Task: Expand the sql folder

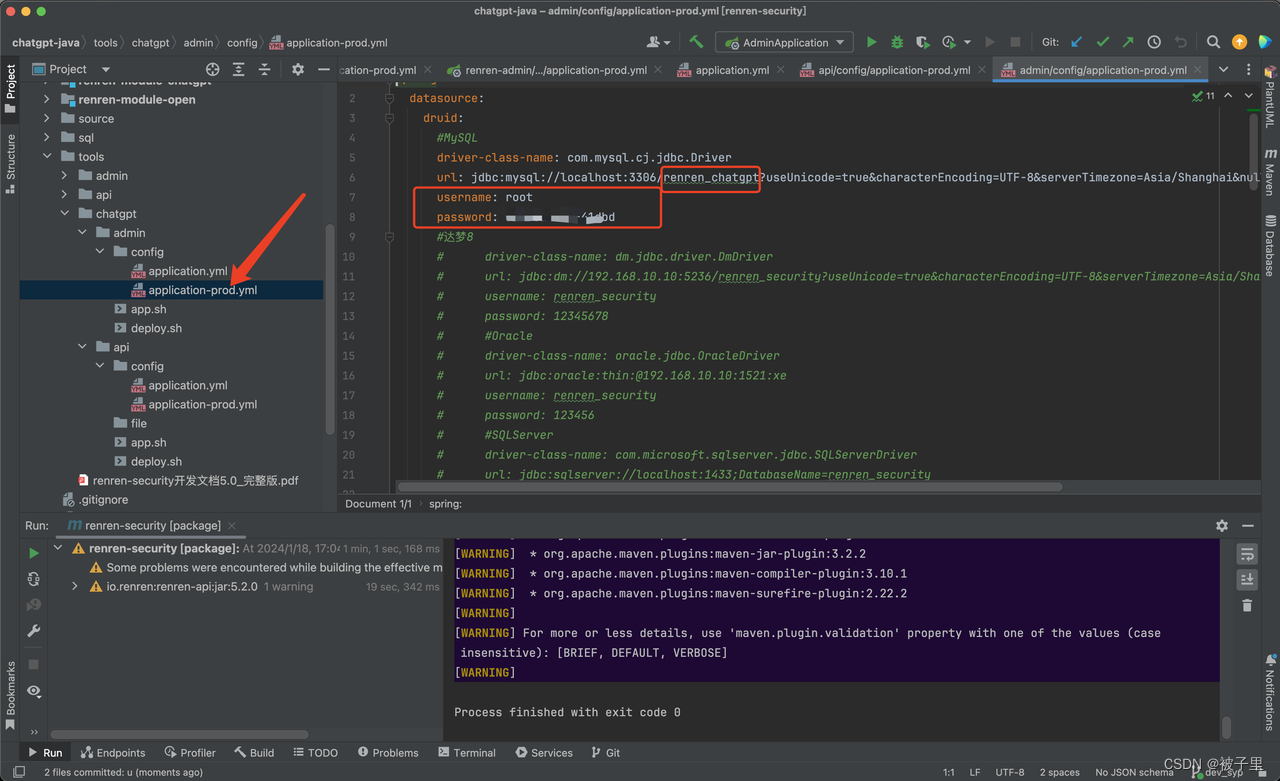Action: coord(47,137)
